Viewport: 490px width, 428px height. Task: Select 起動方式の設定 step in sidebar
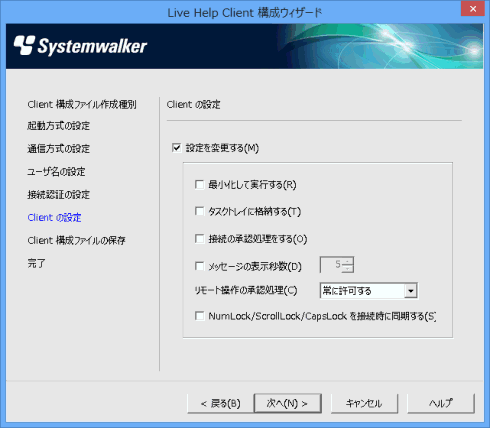pyautogui.click(x=59, y=126)
